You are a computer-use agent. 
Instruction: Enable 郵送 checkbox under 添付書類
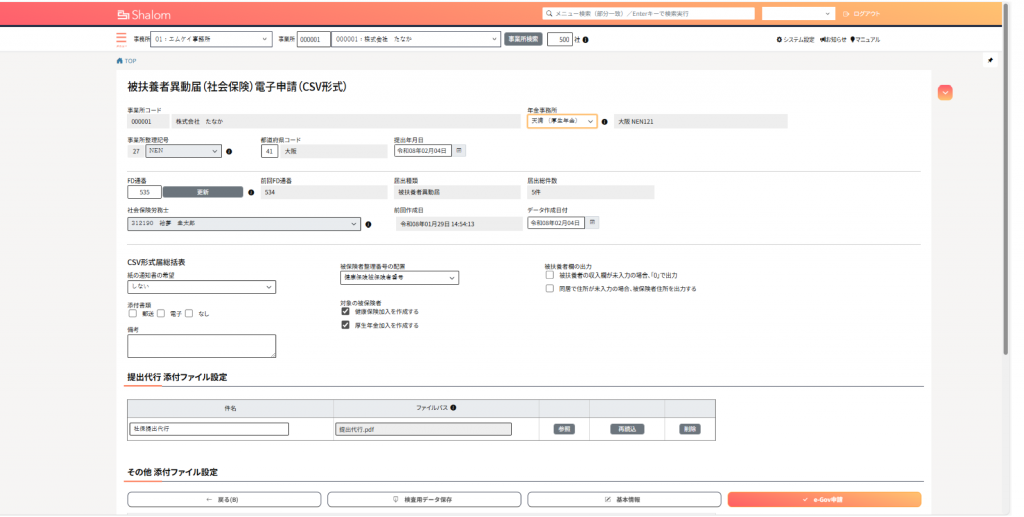click(x=133, y=314)
